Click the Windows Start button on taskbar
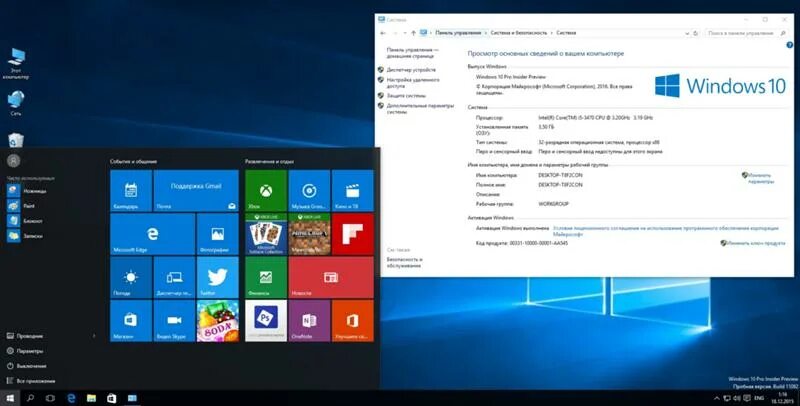The width and height of the screenshot is (800, 406). click(10, 398)
